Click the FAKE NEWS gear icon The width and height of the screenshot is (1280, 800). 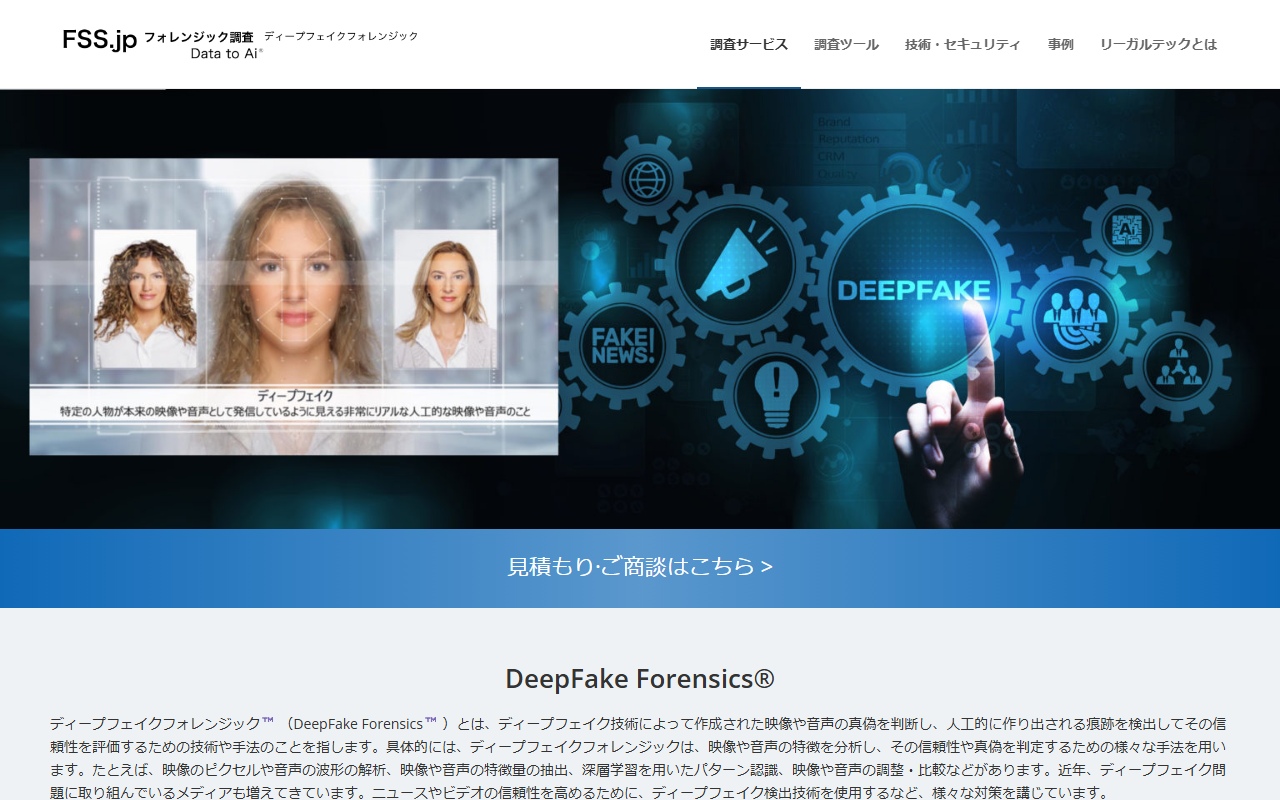623,346
